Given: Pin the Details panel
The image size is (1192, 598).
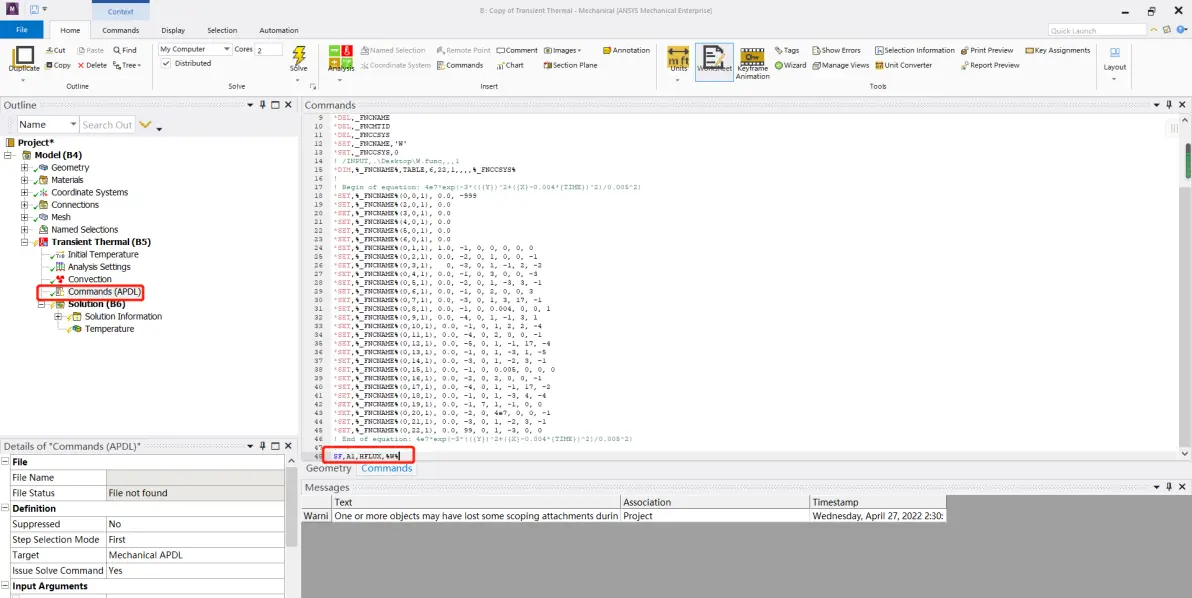Looking at the screenshot, I should pyautogui.click(x=262, y=446).
